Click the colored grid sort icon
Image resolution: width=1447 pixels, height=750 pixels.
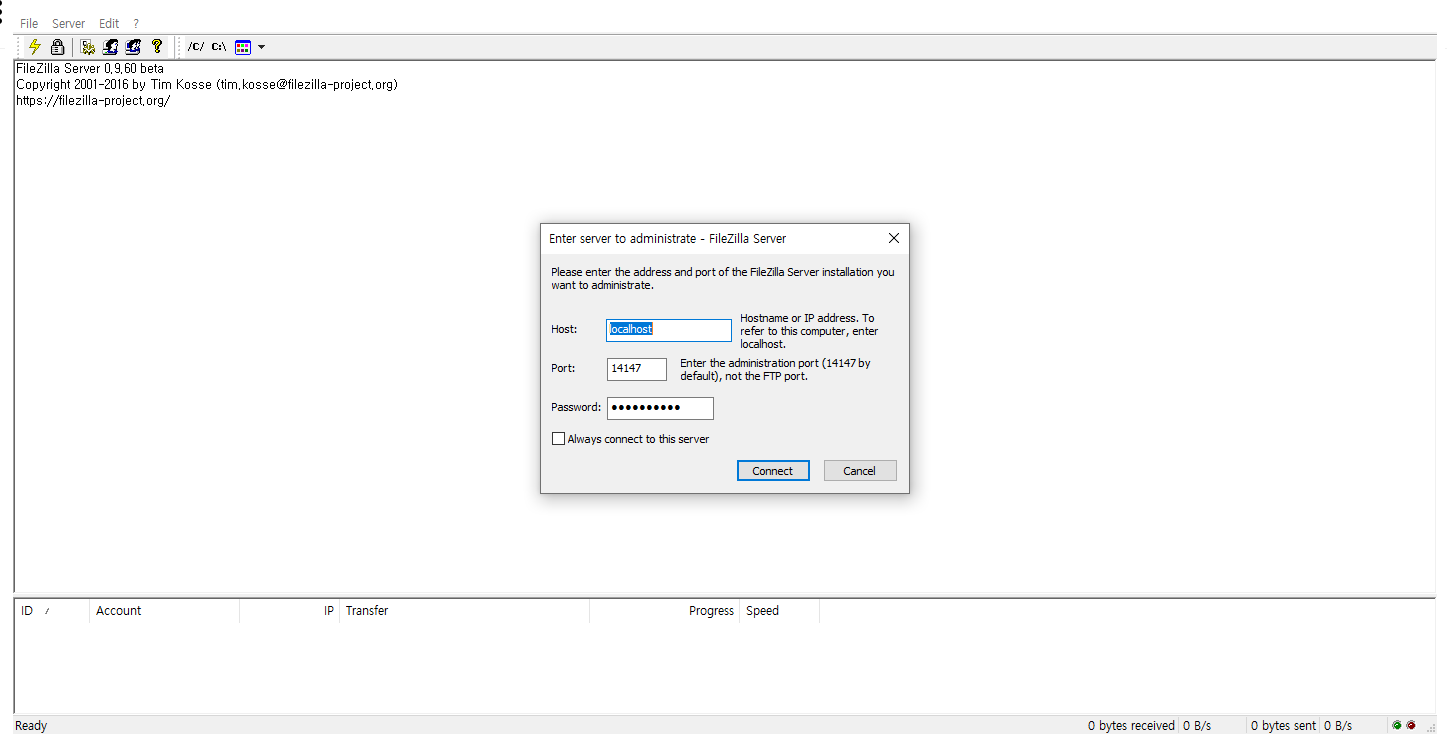tap(243, 47)
